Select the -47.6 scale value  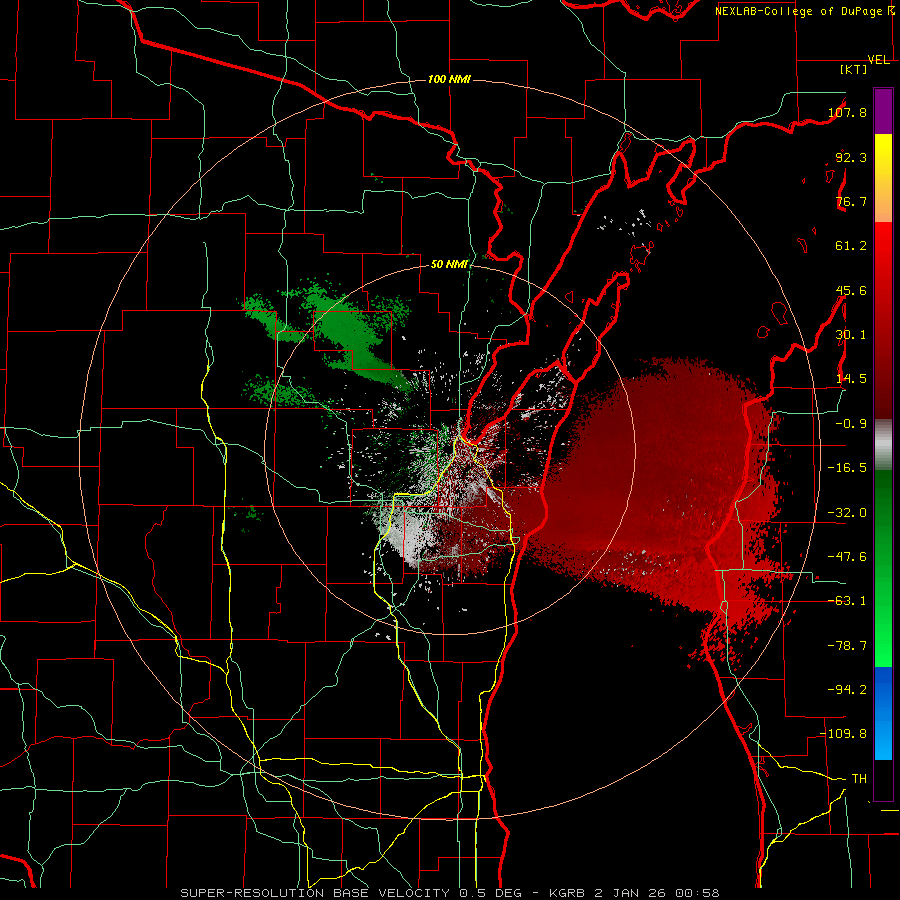click(x=847, y=557)
